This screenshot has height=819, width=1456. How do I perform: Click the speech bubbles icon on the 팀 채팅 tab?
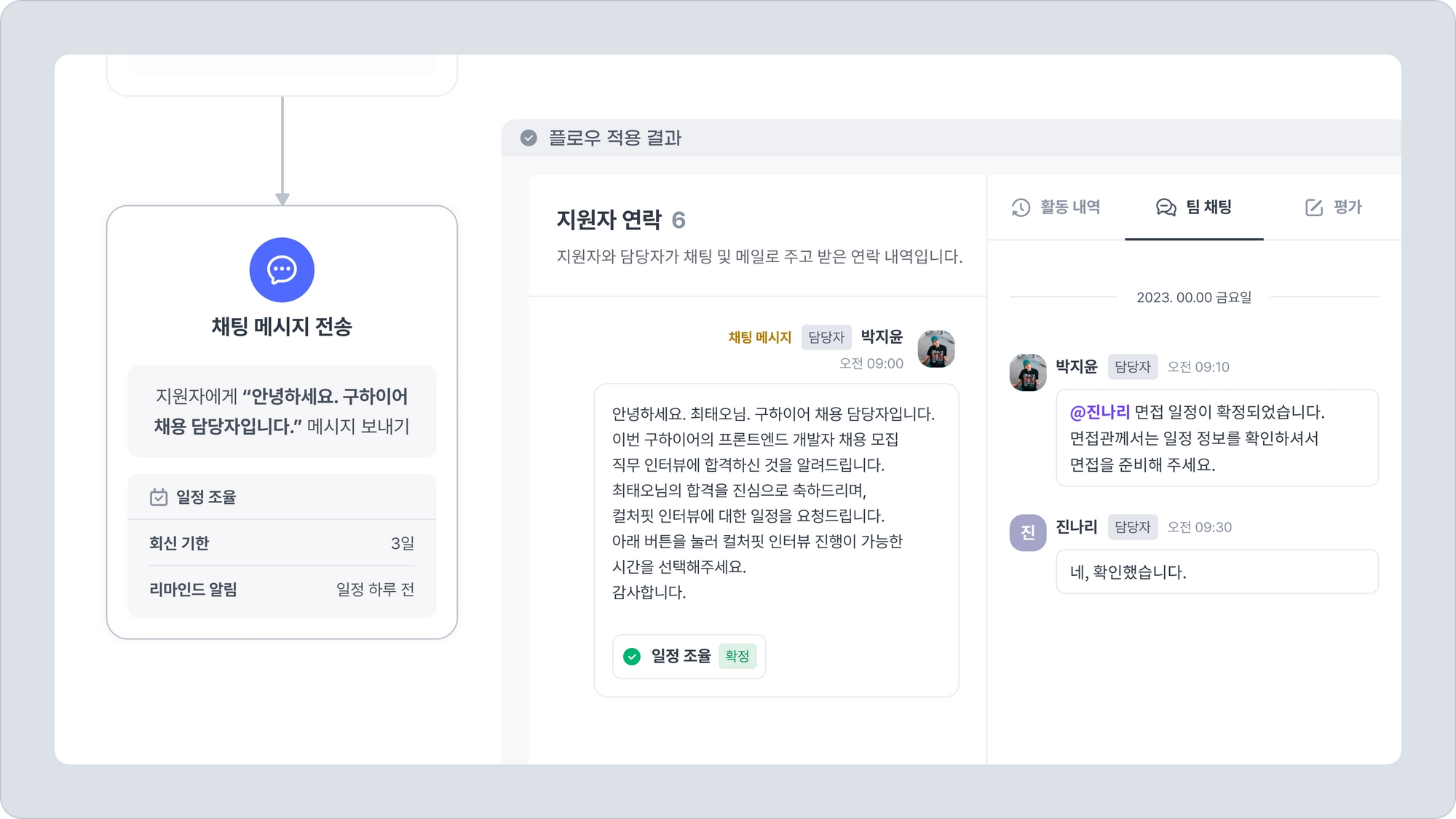pos(1166,207)
